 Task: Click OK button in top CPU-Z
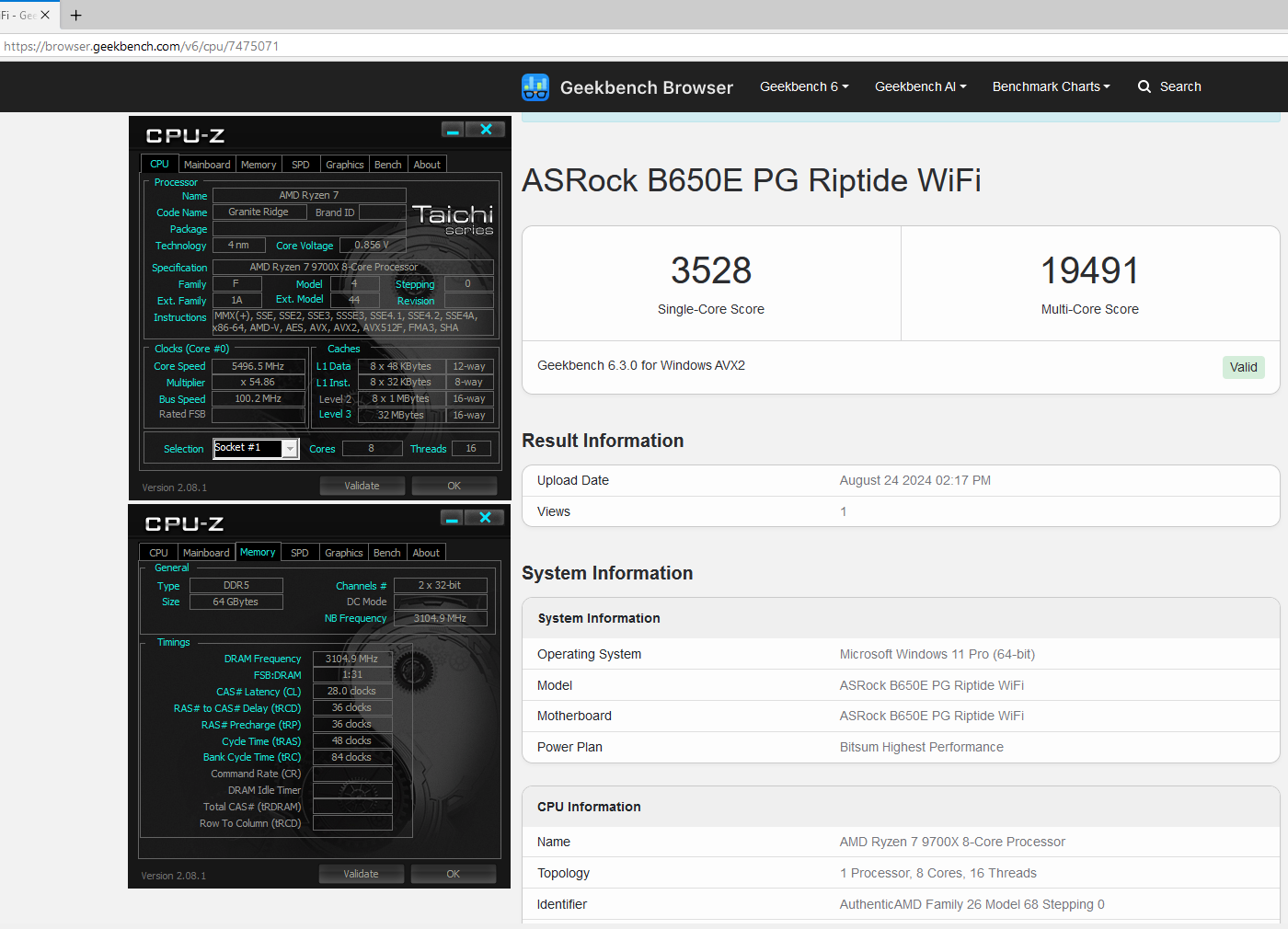point(454,486)
